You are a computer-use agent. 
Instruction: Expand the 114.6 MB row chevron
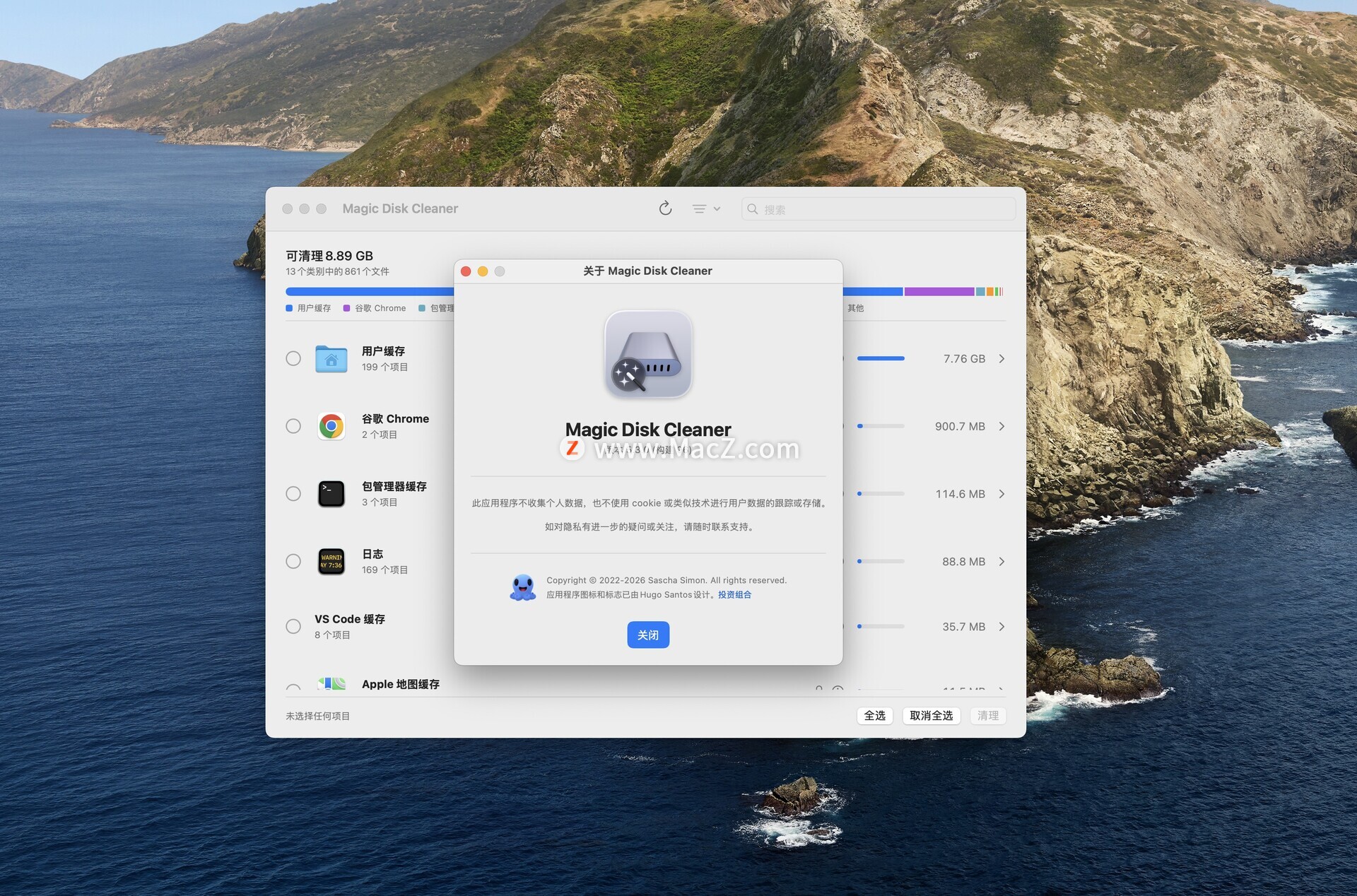tap(1001, 494)
